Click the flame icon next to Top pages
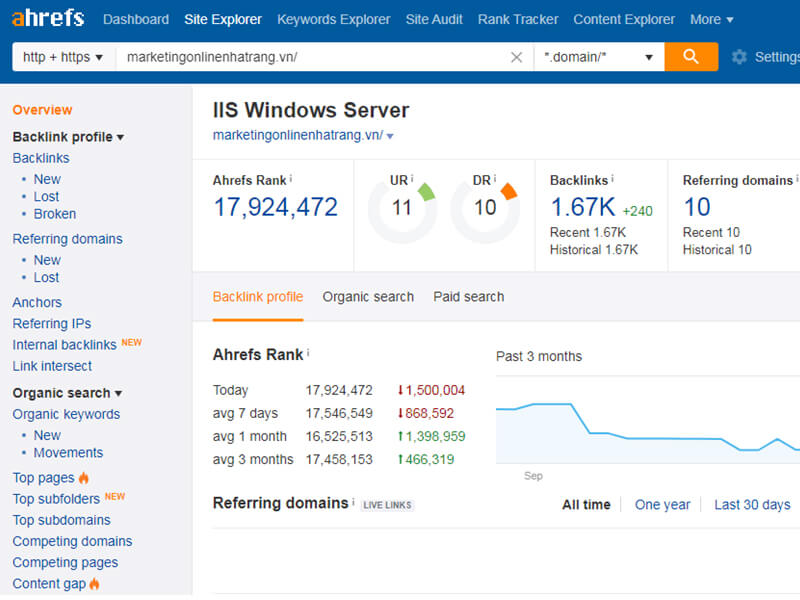Image resolution: width=800 pixels, height=600 pixels. 84,478
